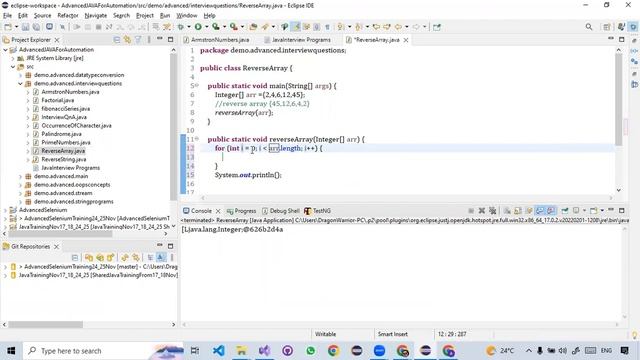Expand the AdvancedSelenium project

click(5, 210)
